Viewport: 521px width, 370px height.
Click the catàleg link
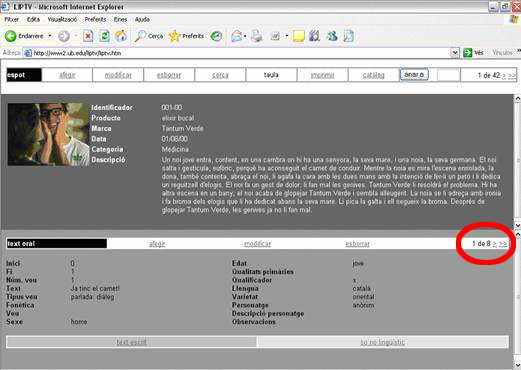[373, 75]
